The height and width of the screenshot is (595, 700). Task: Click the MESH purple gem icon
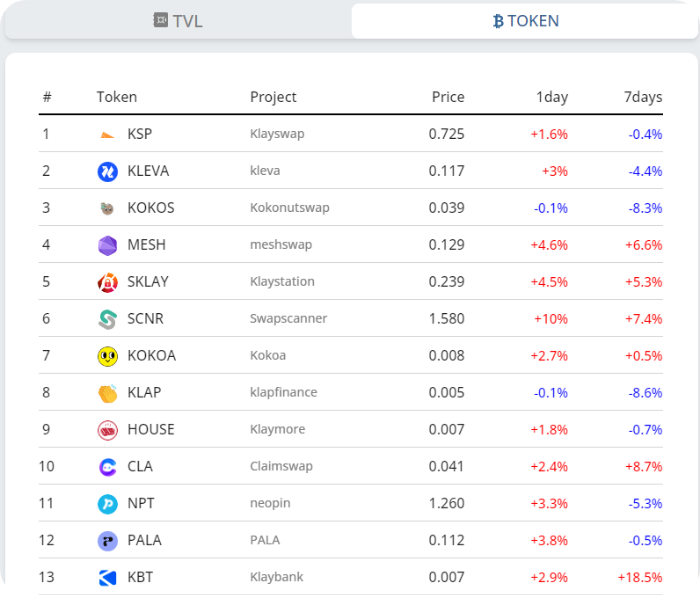coord(107,245)
